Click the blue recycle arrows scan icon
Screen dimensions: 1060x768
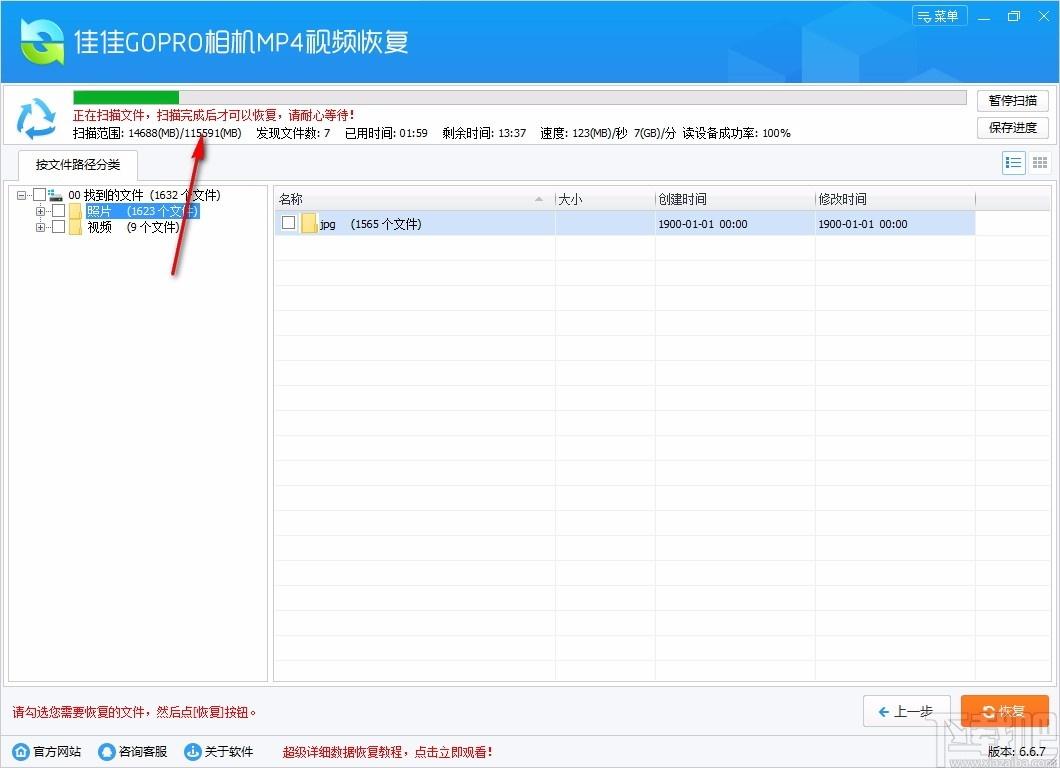[x=37, y=119]
